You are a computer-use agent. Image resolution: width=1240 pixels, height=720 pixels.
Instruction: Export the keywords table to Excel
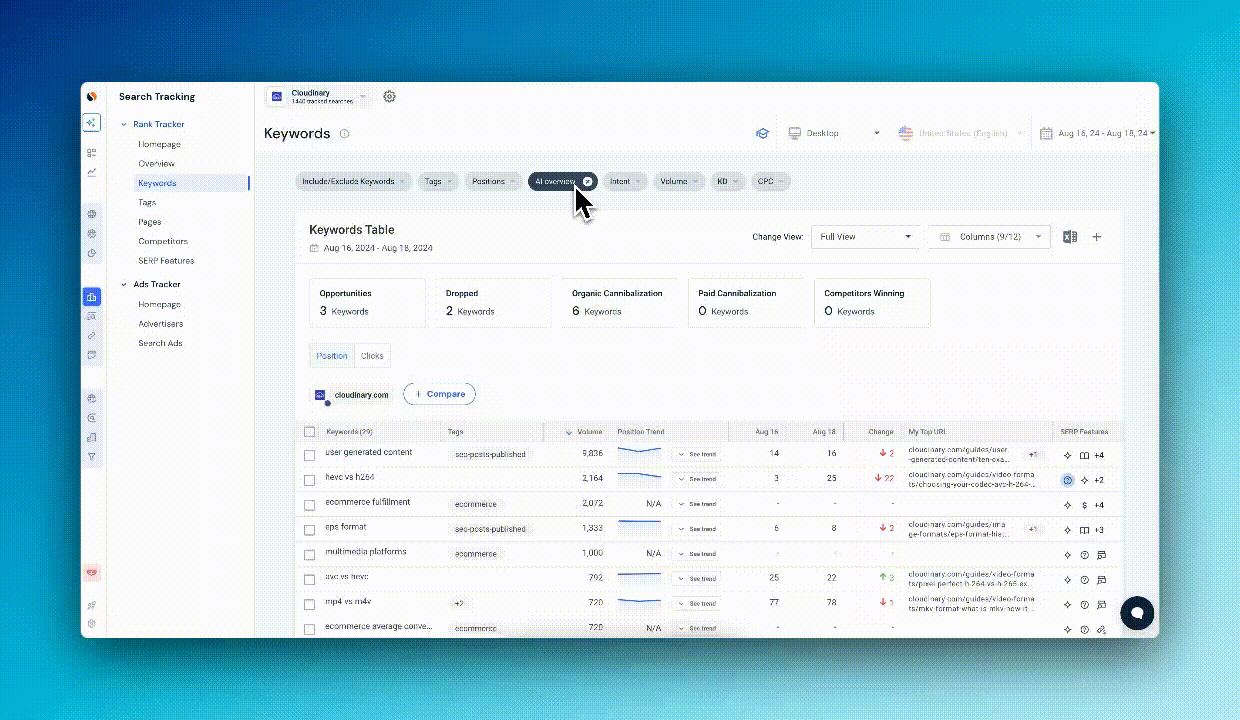coord(1069,237)
